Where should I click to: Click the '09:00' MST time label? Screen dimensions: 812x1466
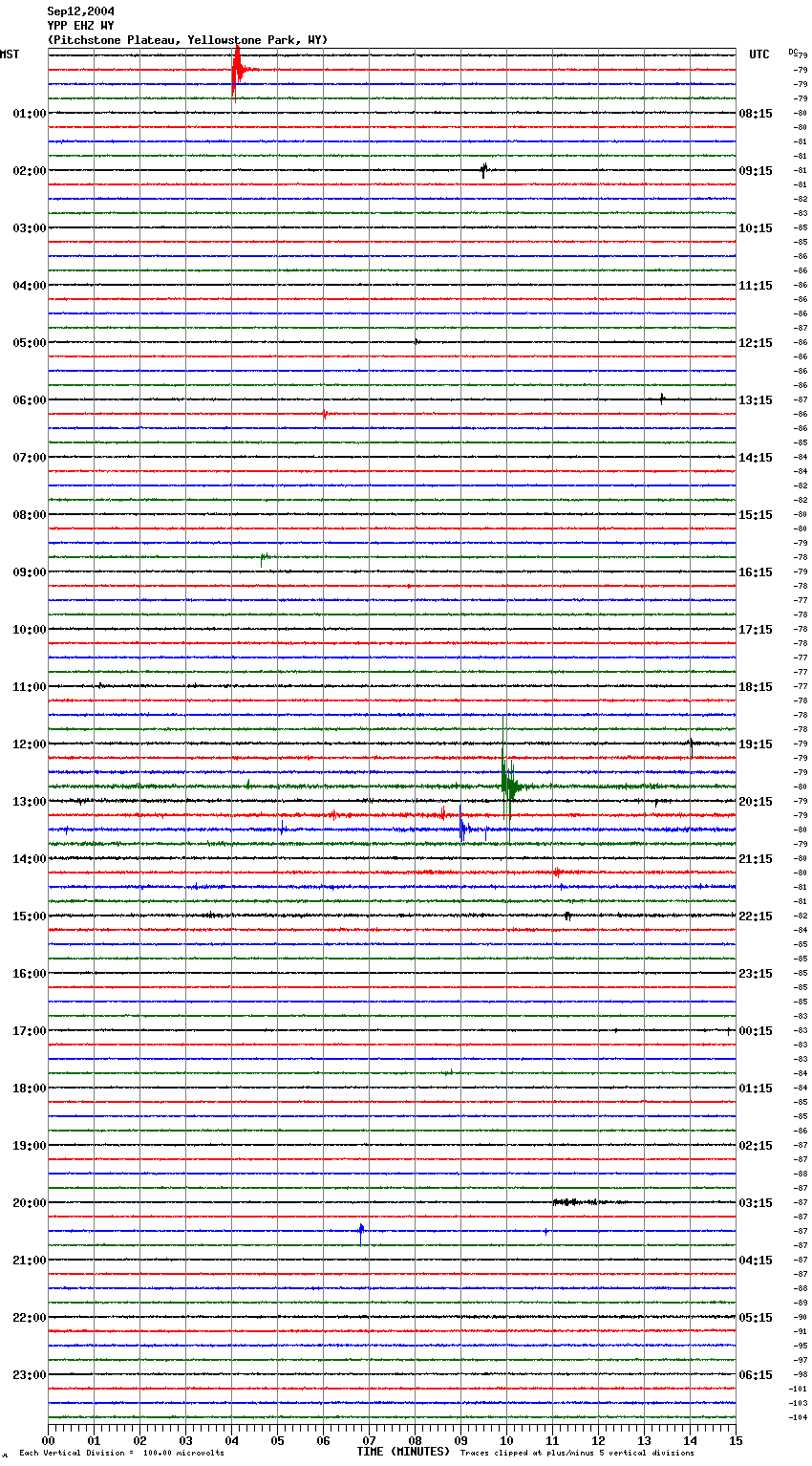tap(30, 572)
